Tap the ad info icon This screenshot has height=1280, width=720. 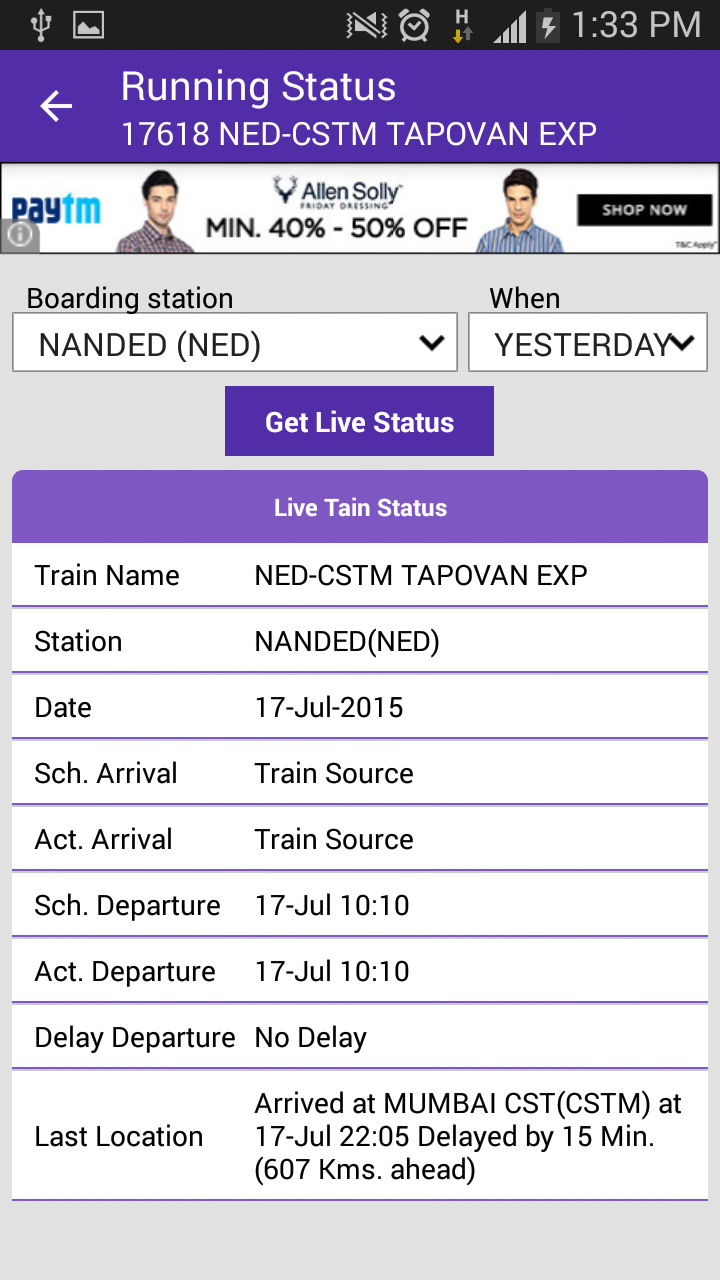click(x=20, y=236)
